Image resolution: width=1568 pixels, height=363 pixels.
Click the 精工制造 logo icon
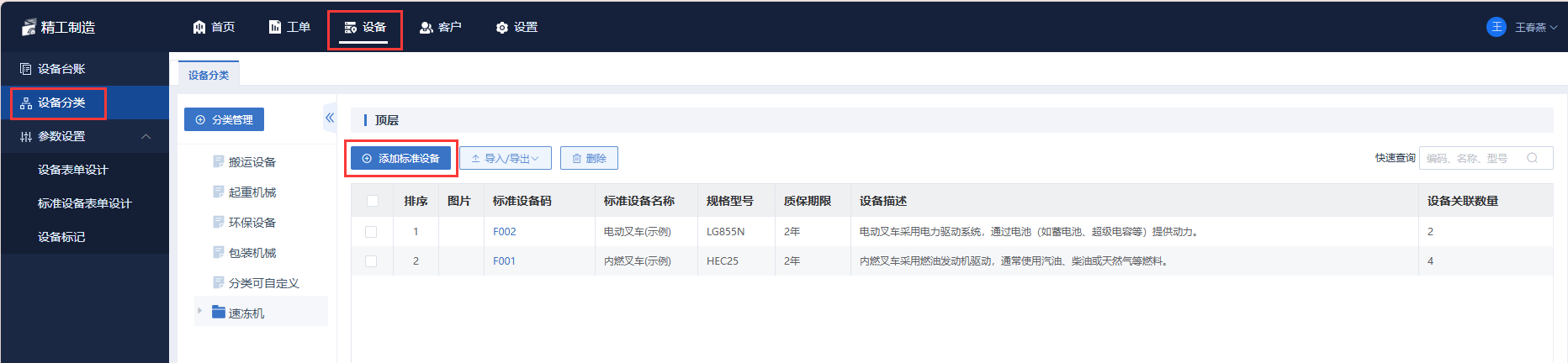pyautogui.click(x=29, y=27)
